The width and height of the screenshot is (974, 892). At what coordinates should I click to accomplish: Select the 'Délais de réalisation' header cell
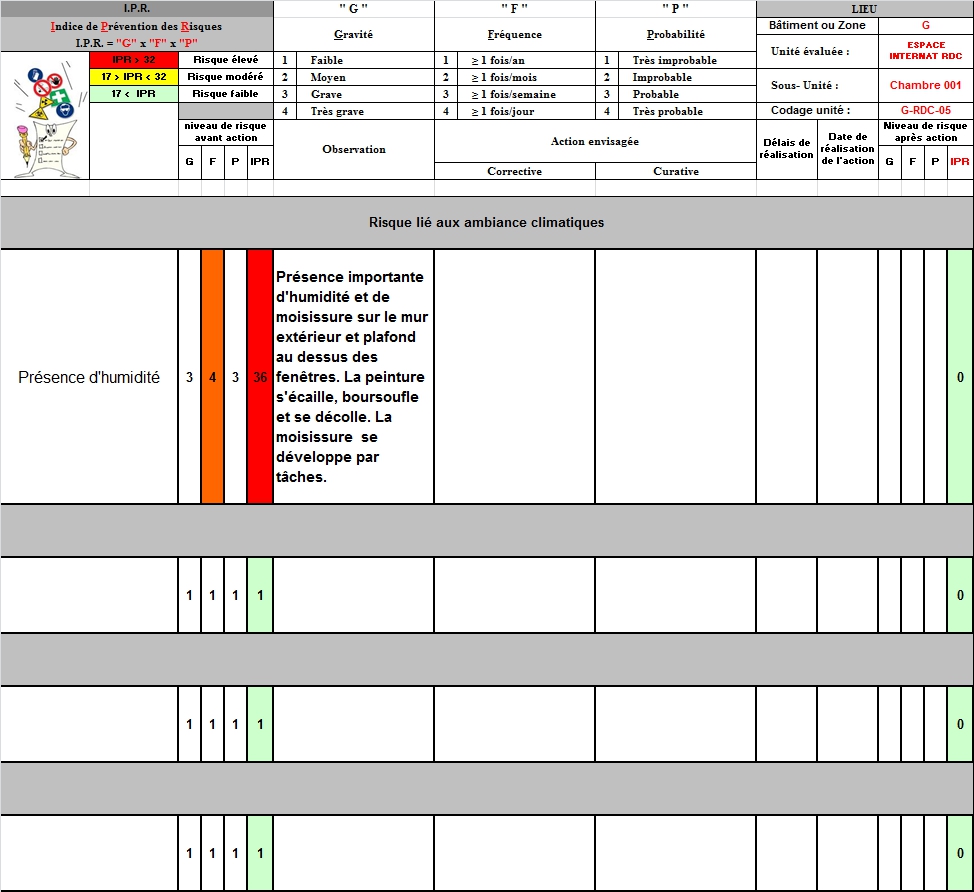pos(786,149)
